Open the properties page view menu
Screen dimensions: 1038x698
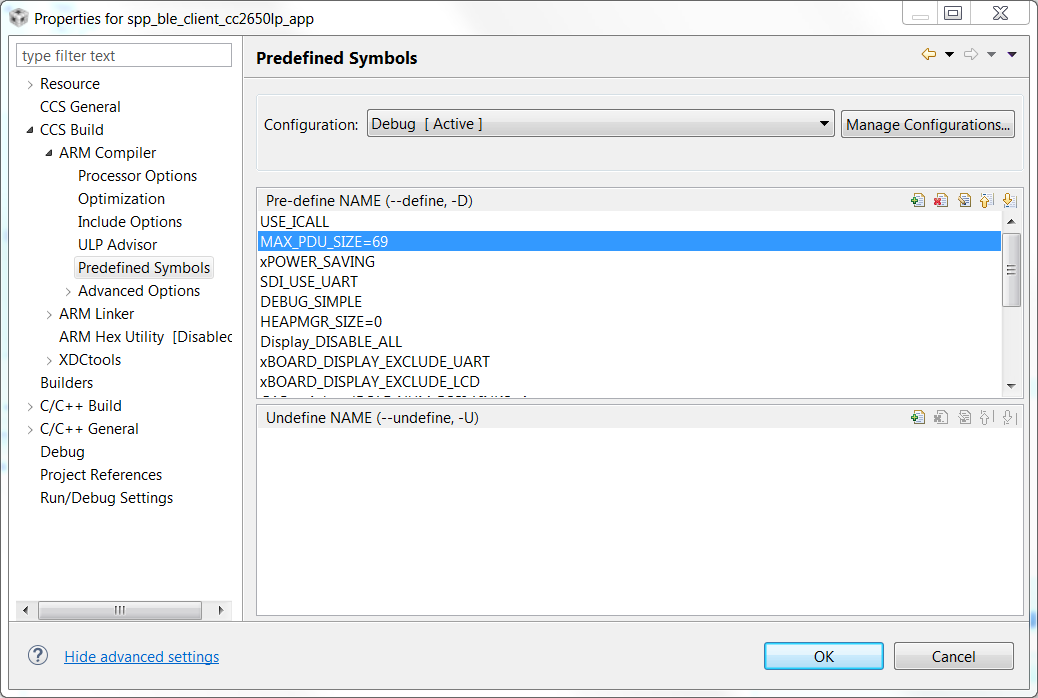[x=1012, y=55]
